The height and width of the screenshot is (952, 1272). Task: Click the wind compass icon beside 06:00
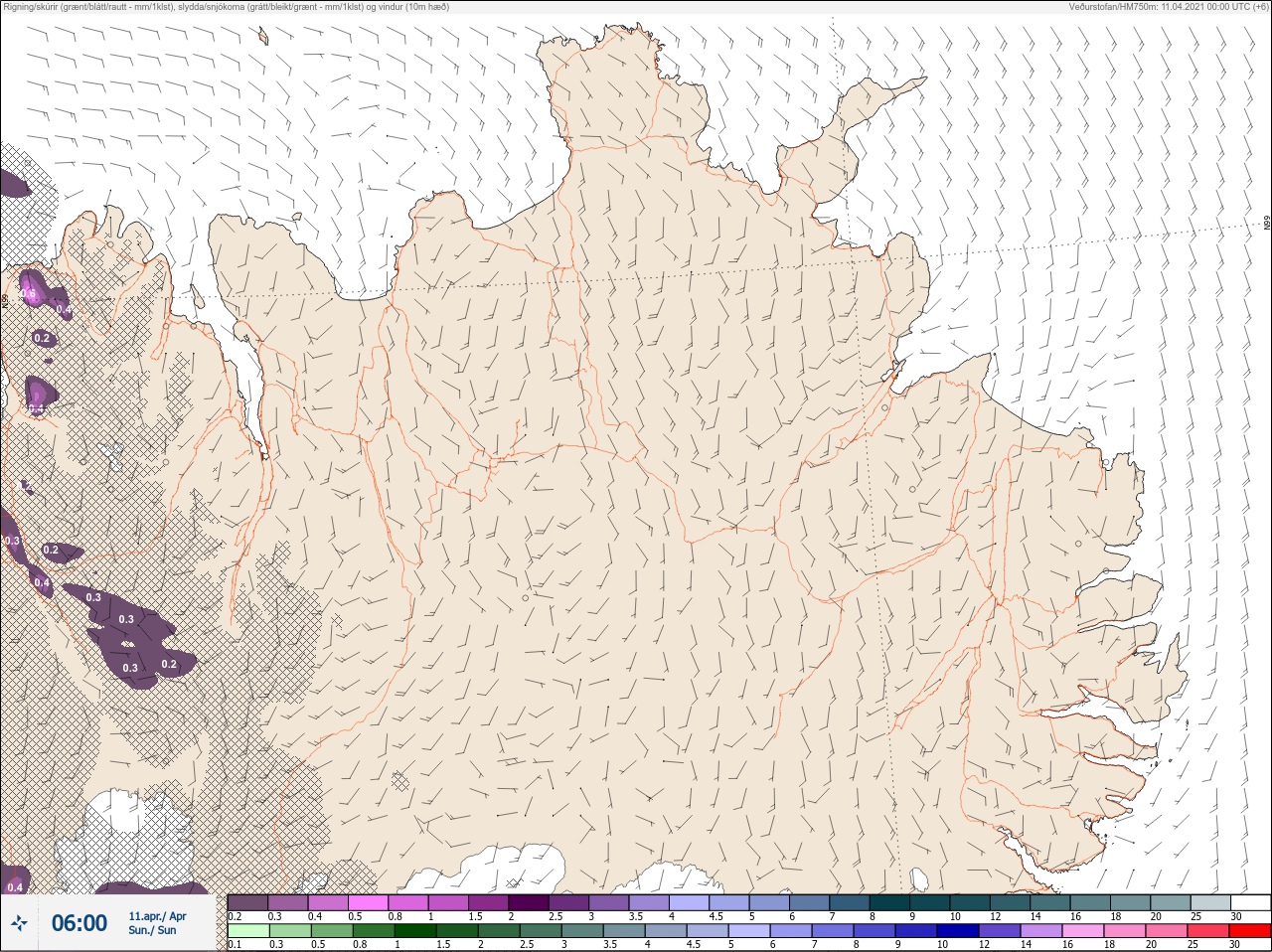coord(19,923)
